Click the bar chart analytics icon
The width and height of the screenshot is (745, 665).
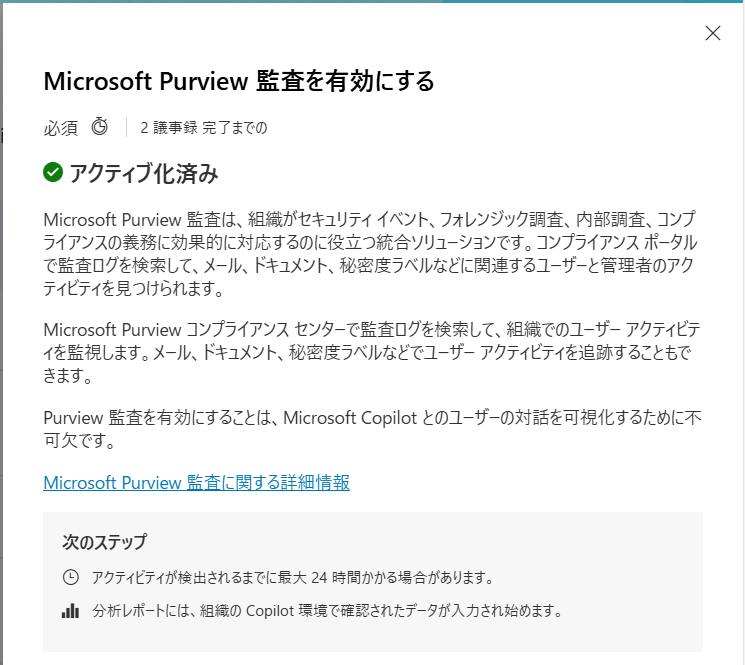pos(70,610)
